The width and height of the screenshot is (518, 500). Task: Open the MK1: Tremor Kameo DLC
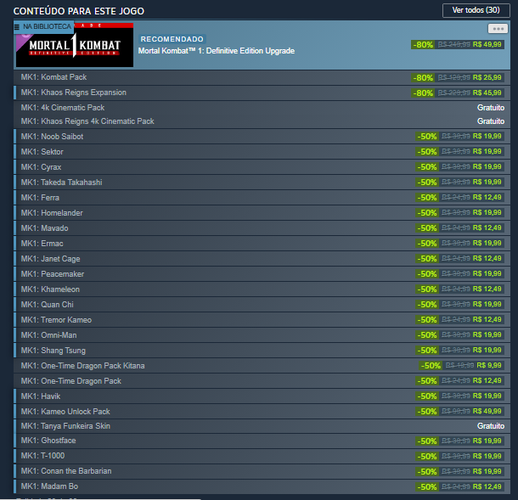pyautogui.click(x=262, y=320)
